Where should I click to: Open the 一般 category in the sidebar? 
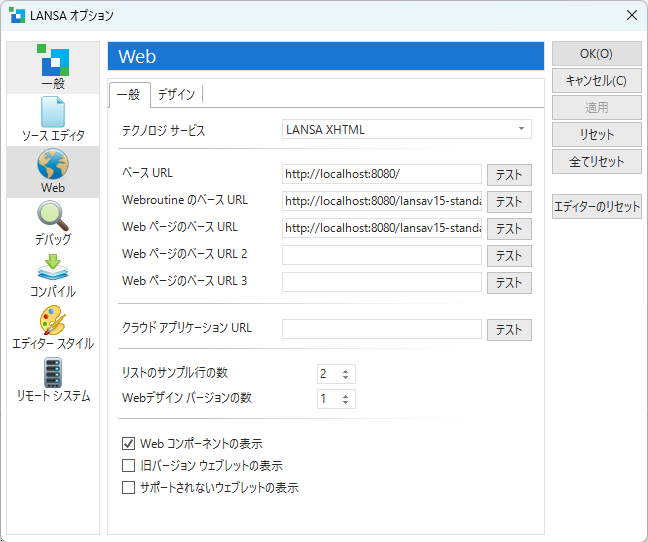pyautogui.click(x=53, y=67)
